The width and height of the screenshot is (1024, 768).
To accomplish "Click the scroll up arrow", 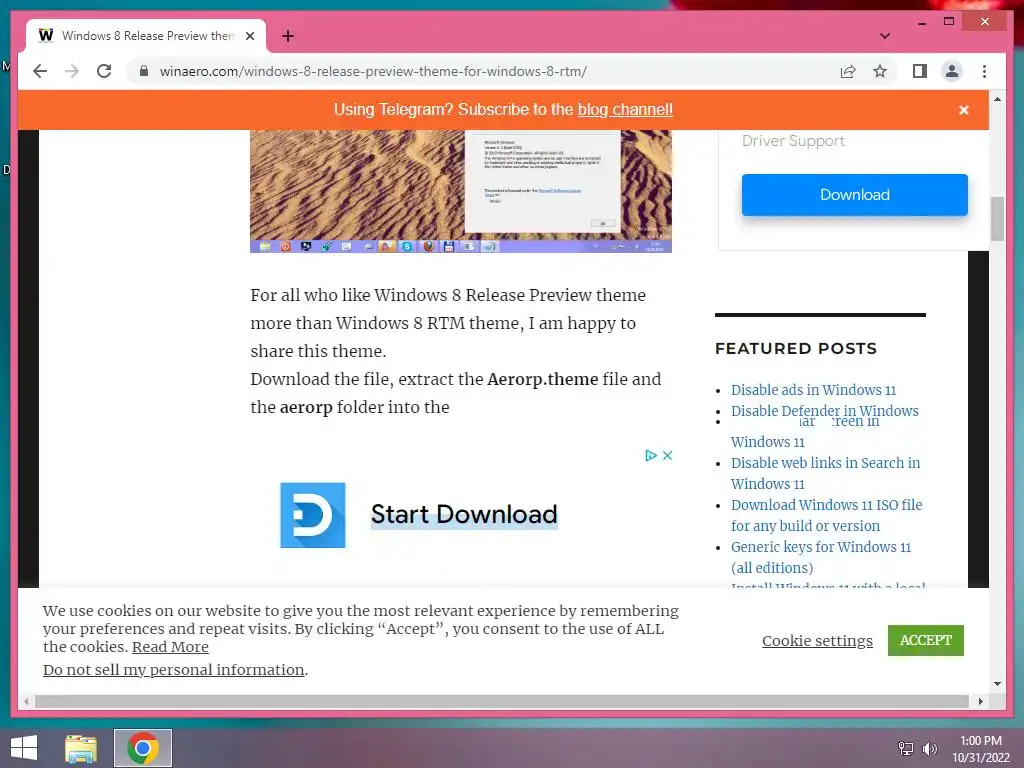I will 997,99.
